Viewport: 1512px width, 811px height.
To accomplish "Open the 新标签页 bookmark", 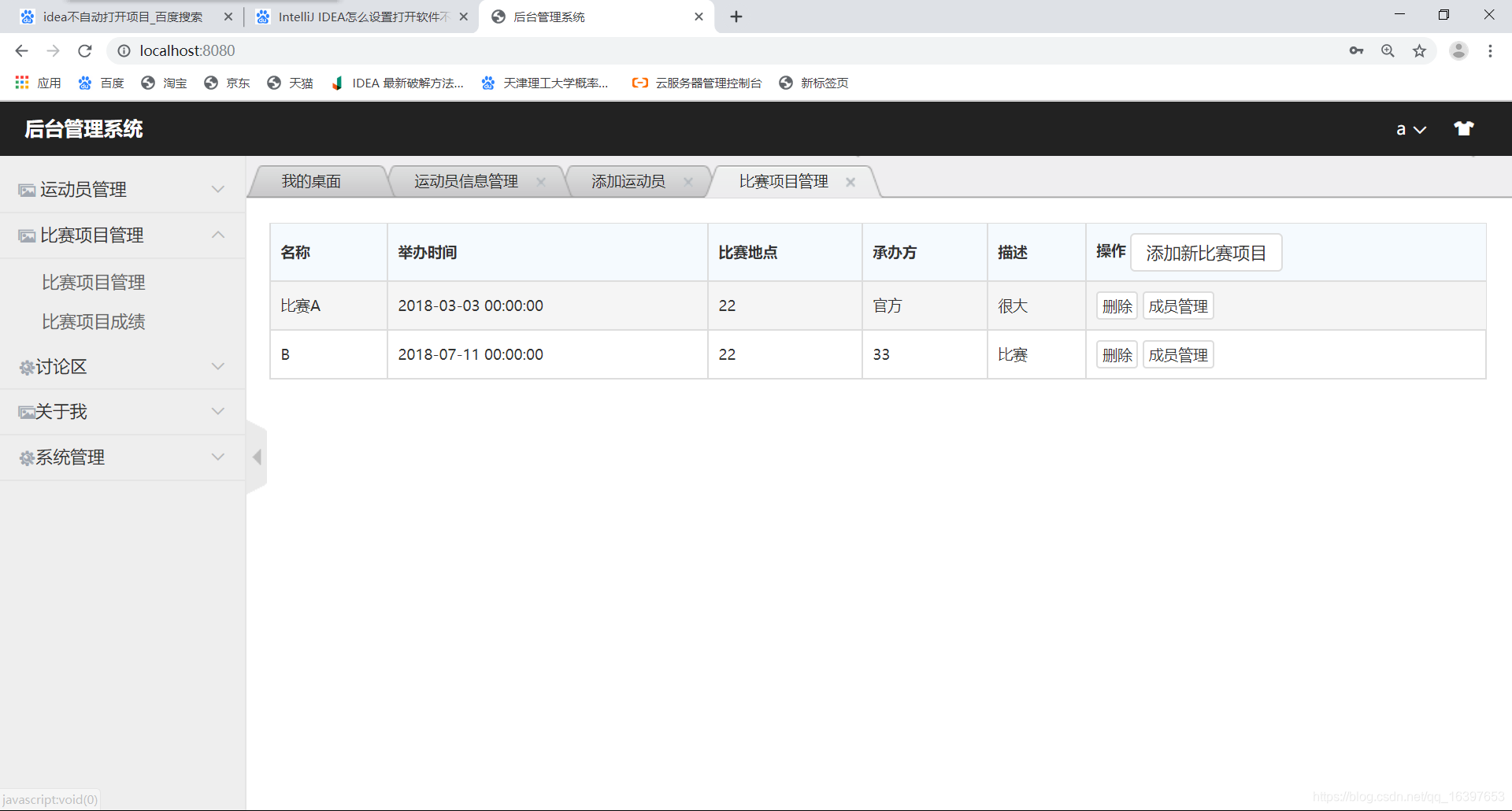I will (x=813, y=83).
